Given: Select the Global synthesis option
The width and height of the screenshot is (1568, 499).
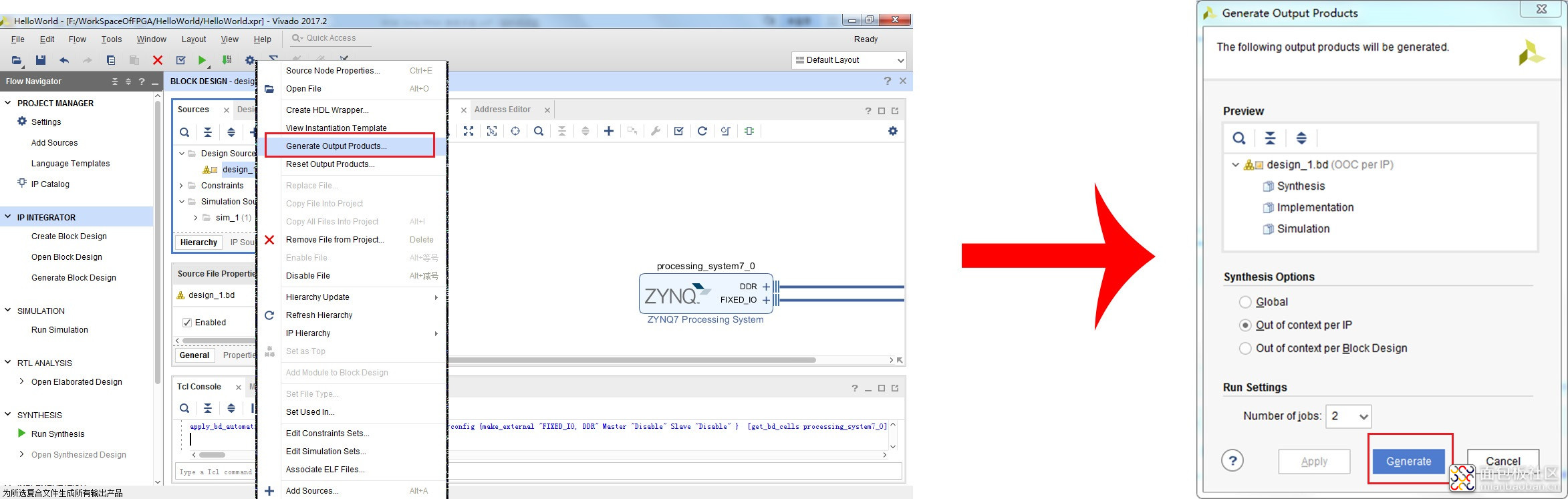Looking at the screenshot, I should pyautogui.click(x=1245, y=302).
